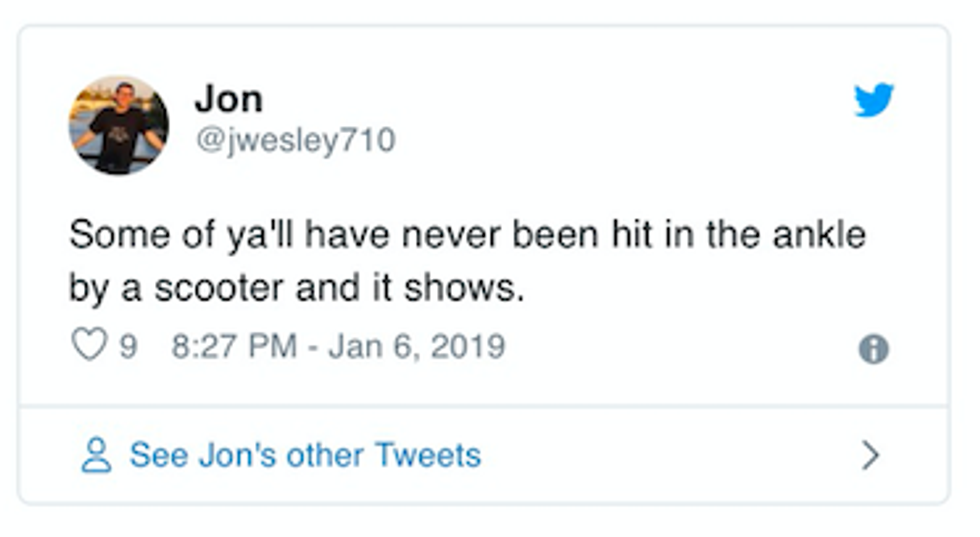The image size is (980, 537).
Task: Like the tweet with the heart icon
Action: point(89,346)
